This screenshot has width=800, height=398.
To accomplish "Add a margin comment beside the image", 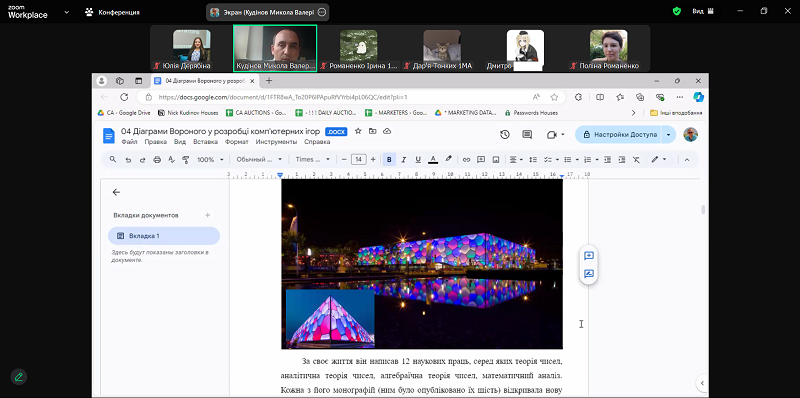I will click(x=589, y=256).
